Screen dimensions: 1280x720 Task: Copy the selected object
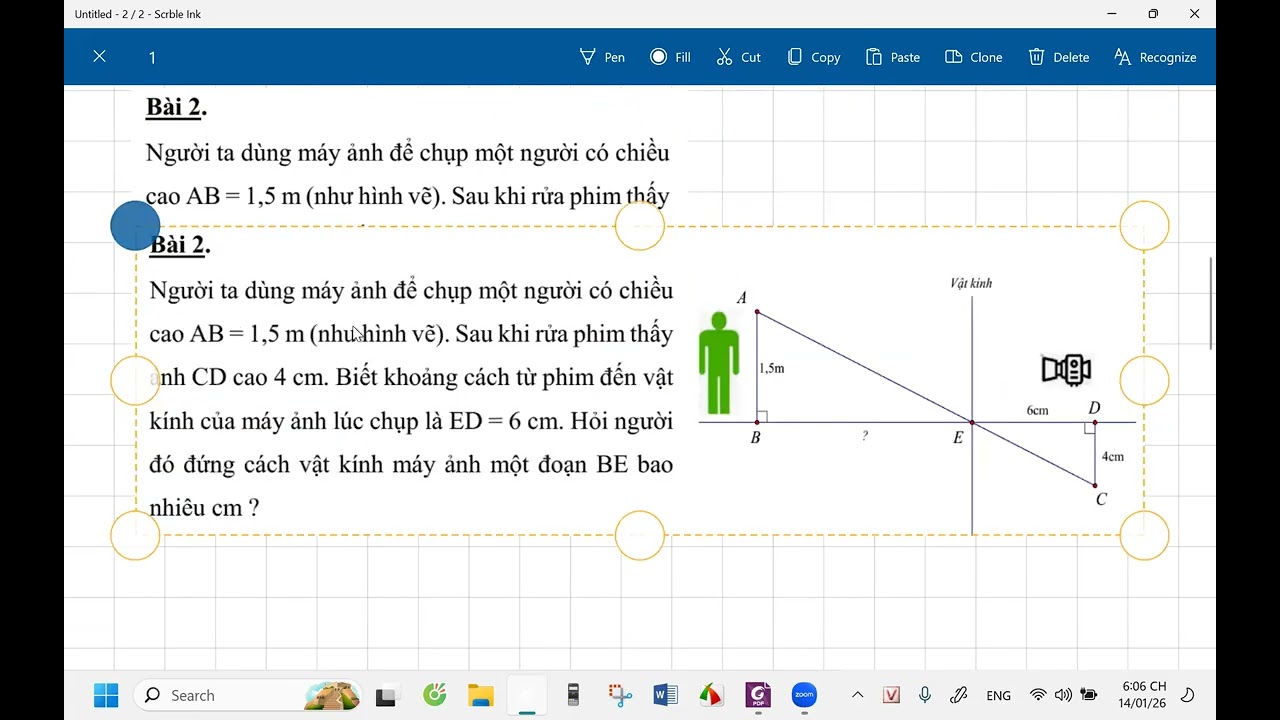814,57
